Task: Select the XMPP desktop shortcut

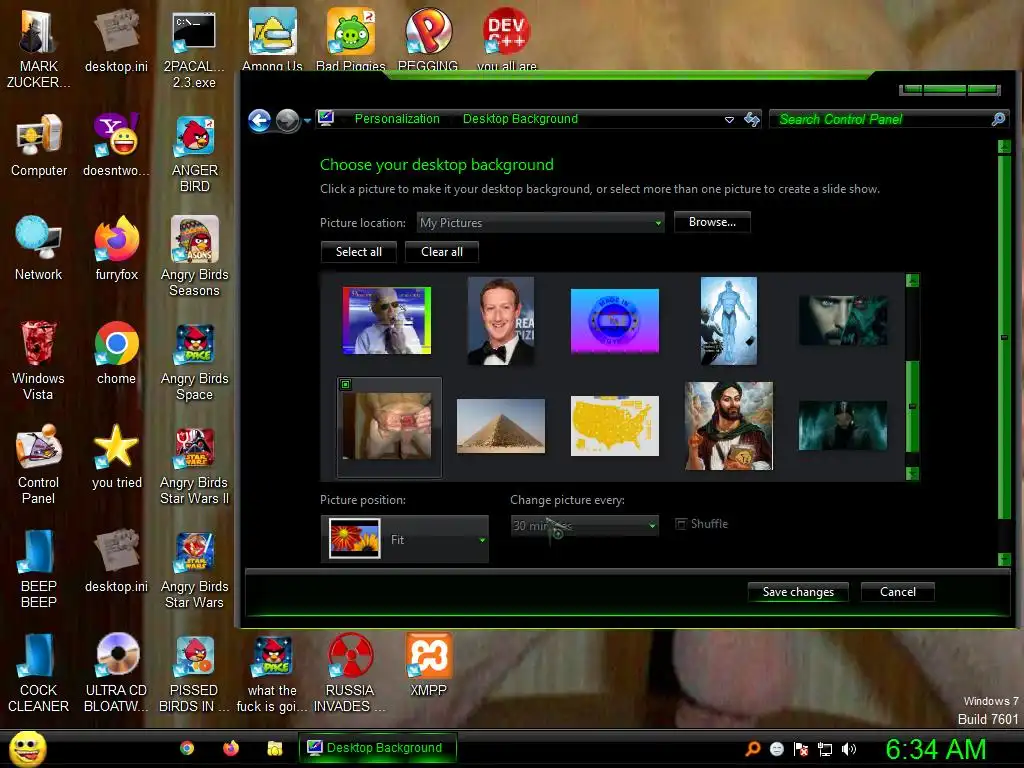Action: coord(428,665)
